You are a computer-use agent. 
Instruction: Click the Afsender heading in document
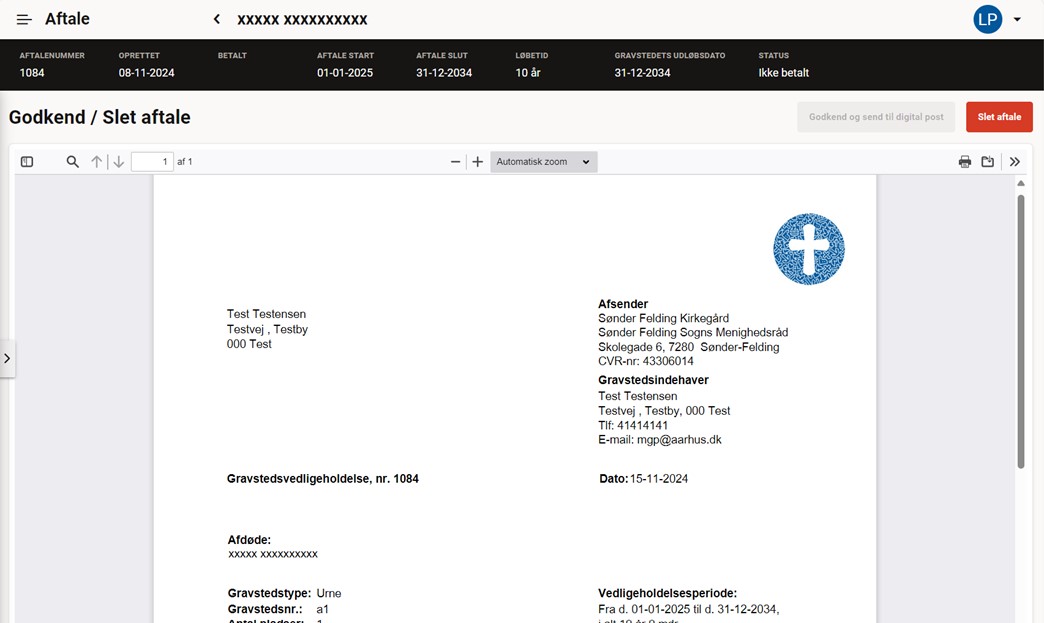tap(623, 304)
